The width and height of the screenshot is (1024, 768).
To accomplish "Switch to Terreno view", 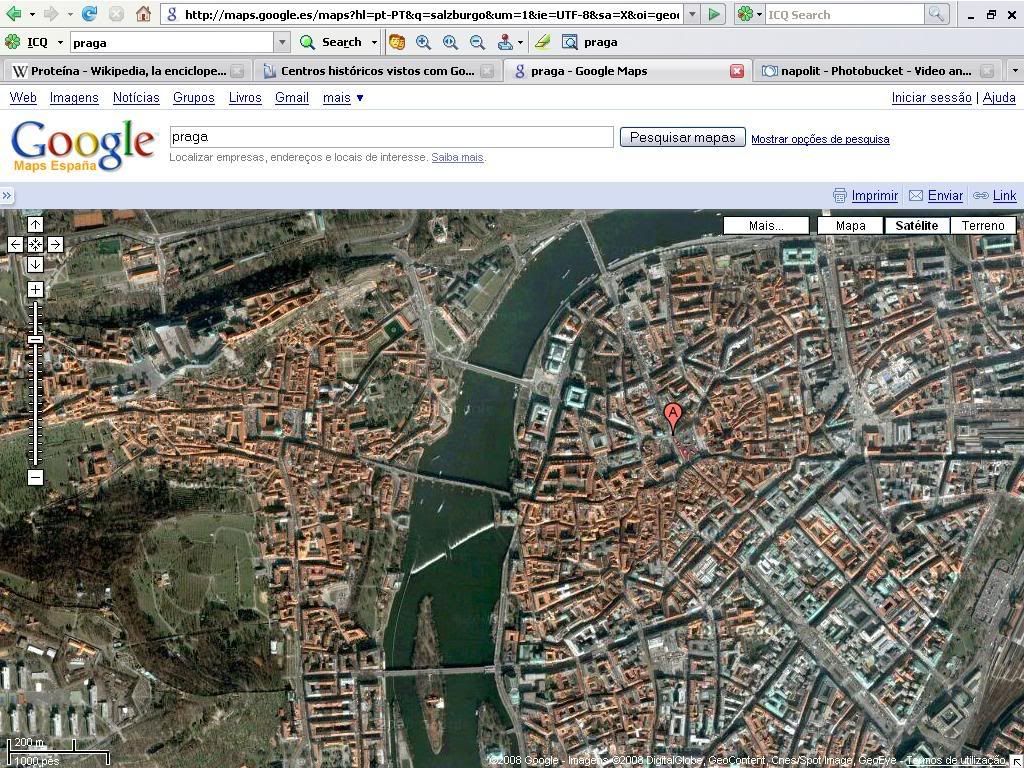I will tap(983, 225).
